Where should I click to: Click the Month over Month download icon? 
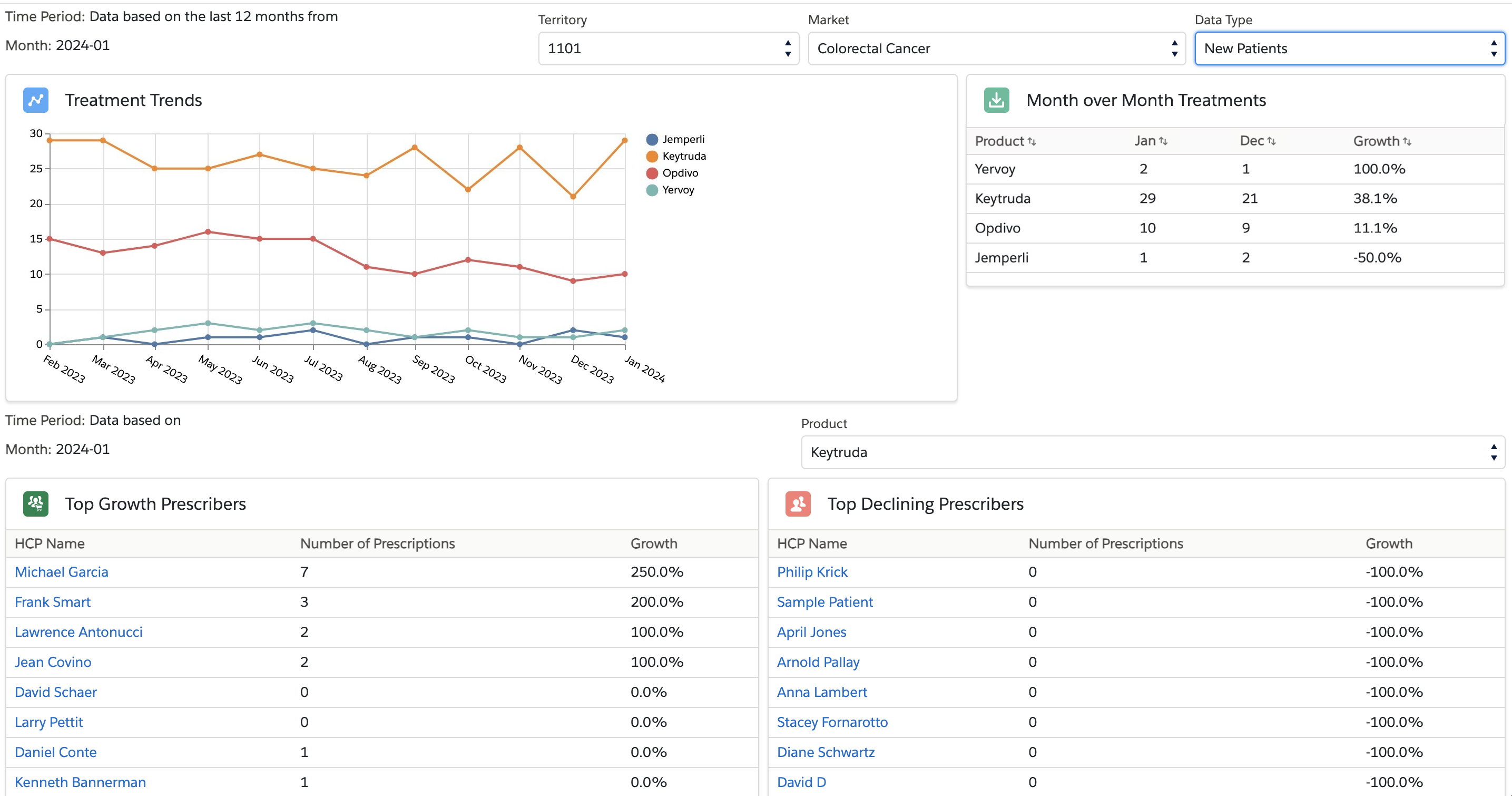click(x=996, y=100)
